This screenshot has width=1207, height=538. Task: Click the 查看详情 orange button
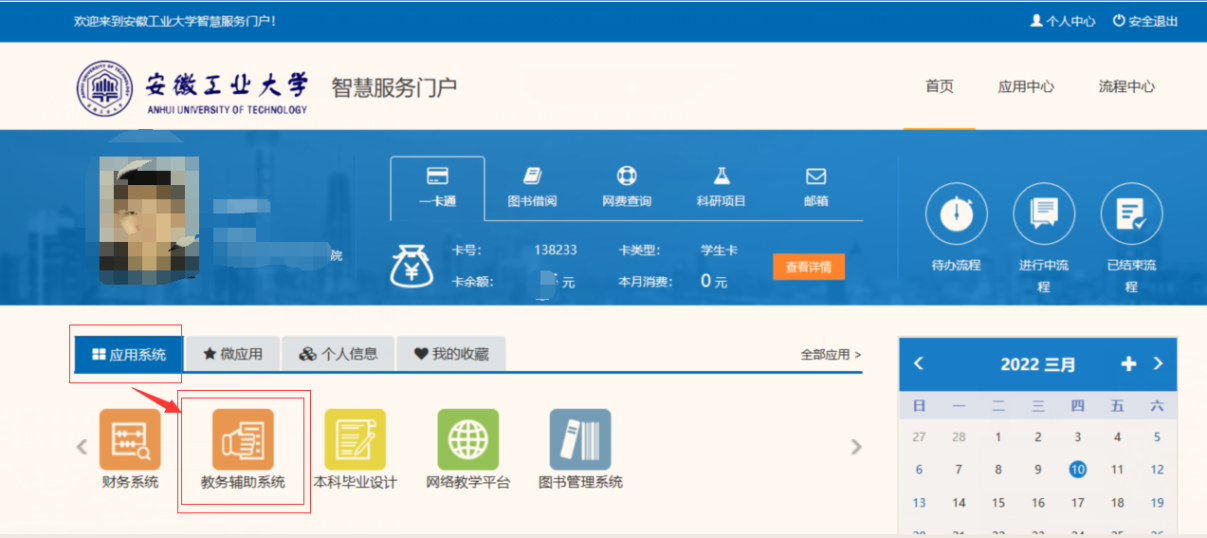point(808,267)
